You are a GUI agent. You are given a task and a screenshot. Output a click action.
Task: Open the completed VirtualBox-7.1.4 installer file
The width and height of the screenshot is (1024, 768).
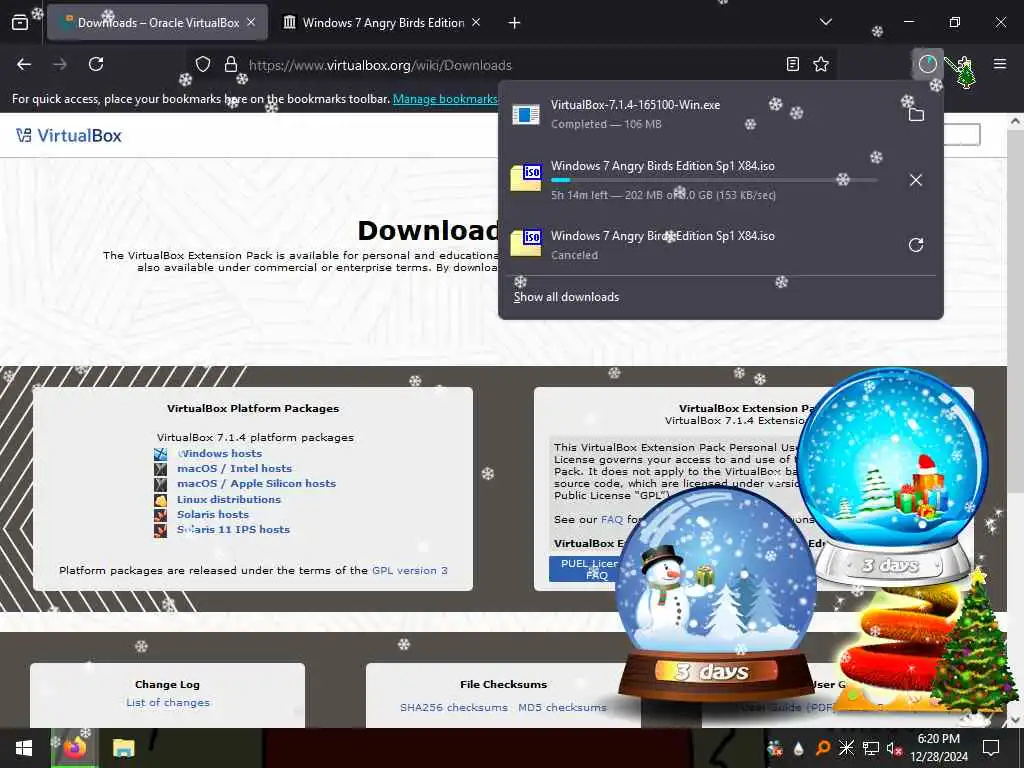click(x=702, y=114)
